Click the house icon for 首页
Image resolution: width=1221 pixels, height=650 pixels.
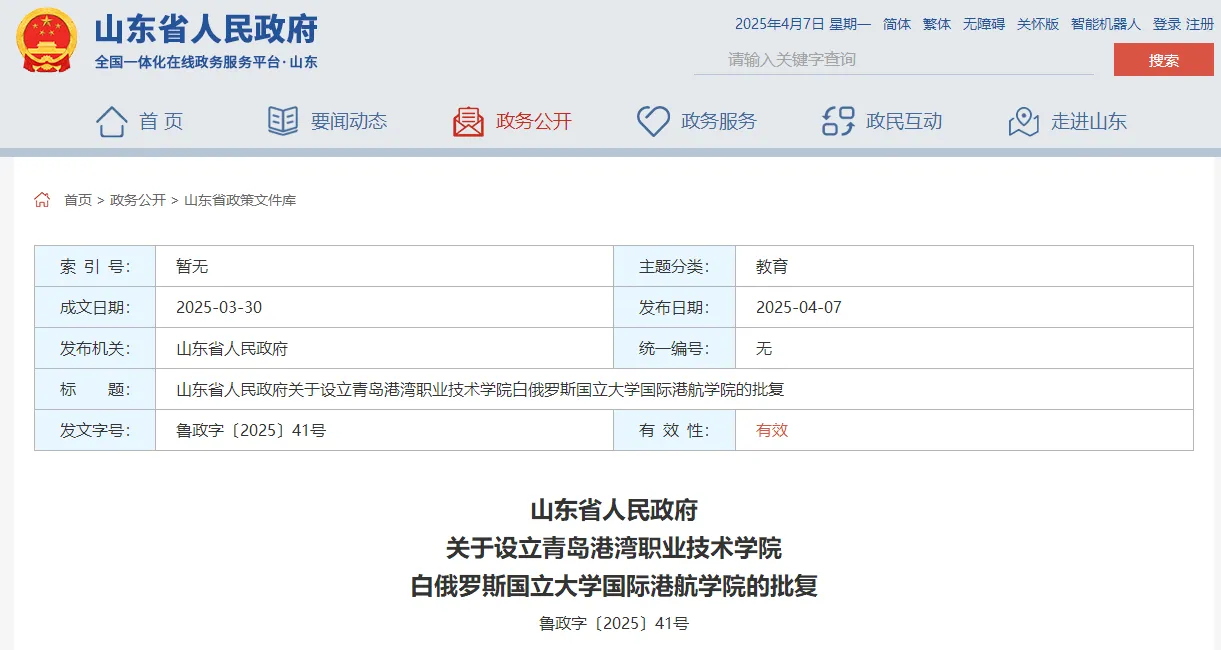point(111,122)
